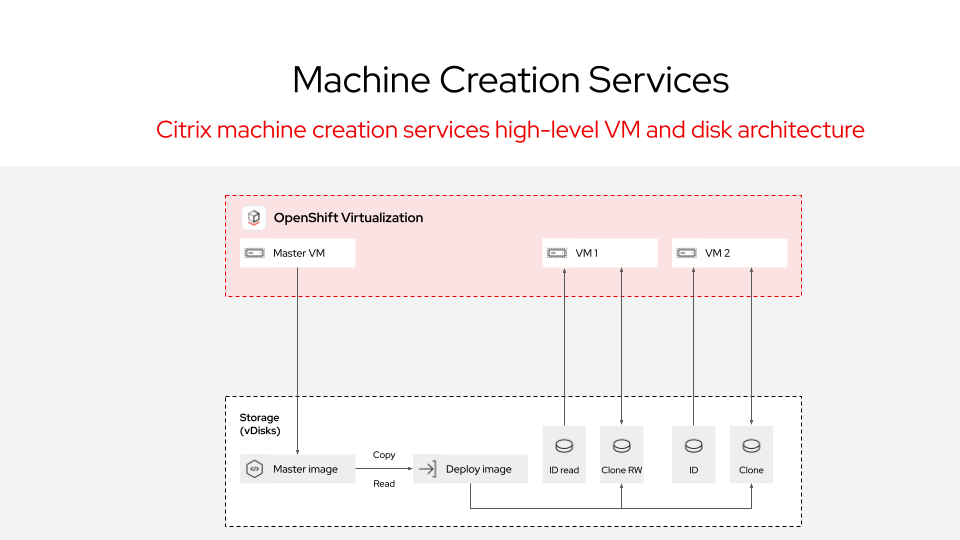Screen dimensions: 960x540
Task: Click the red Citrix architecture subtitle
Action: [x=510, y=130]
